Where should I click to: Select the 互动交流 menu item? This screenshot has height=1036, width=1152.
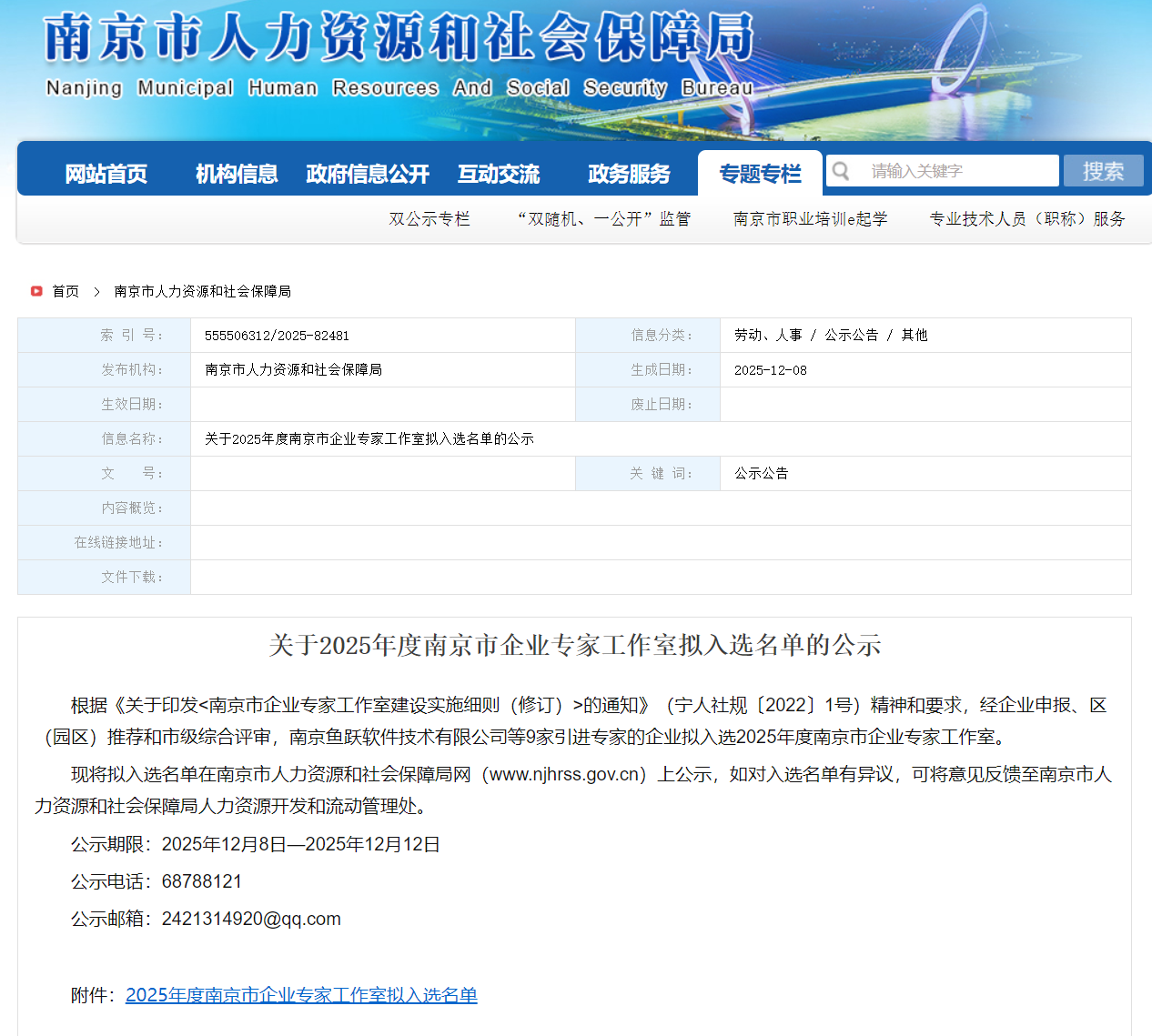(x=499, y=174)
